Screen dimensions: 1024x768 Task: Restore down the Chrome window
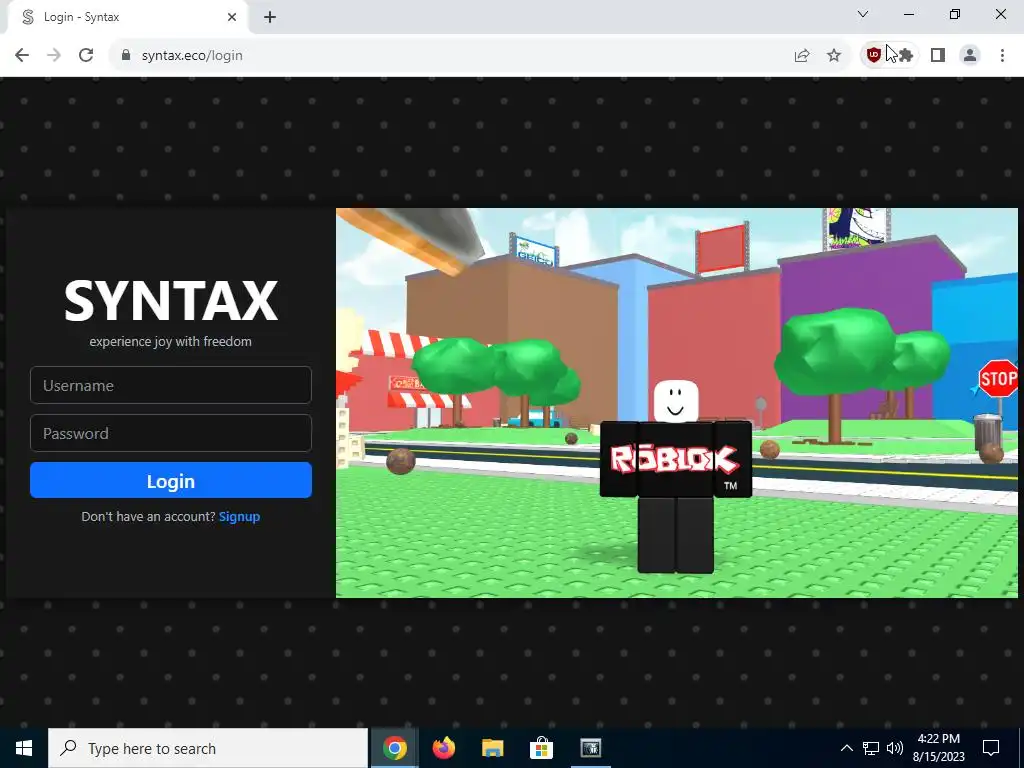(x=955, y=14)
